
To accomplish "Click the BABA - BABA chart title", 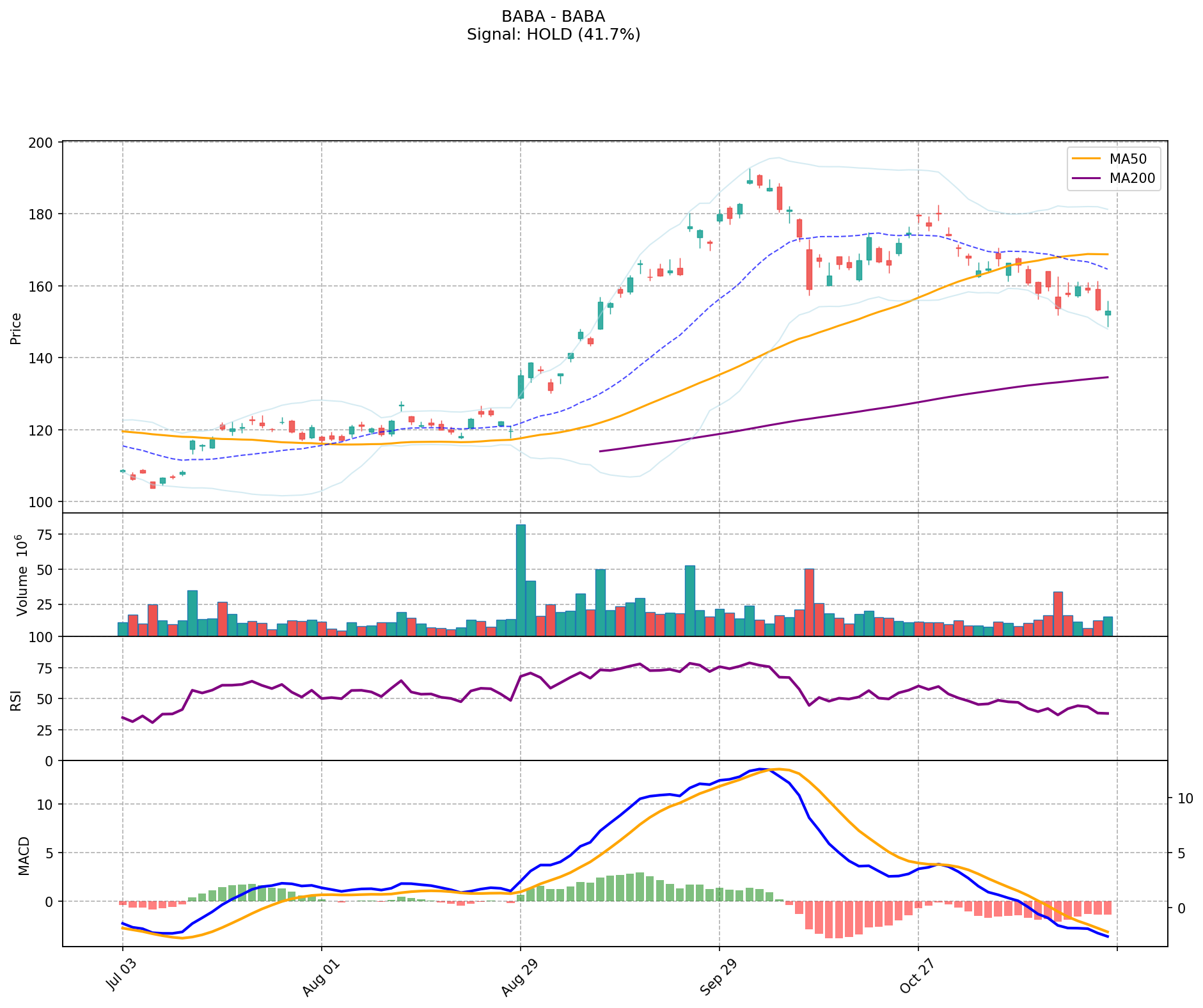I will tap(553, 17).
